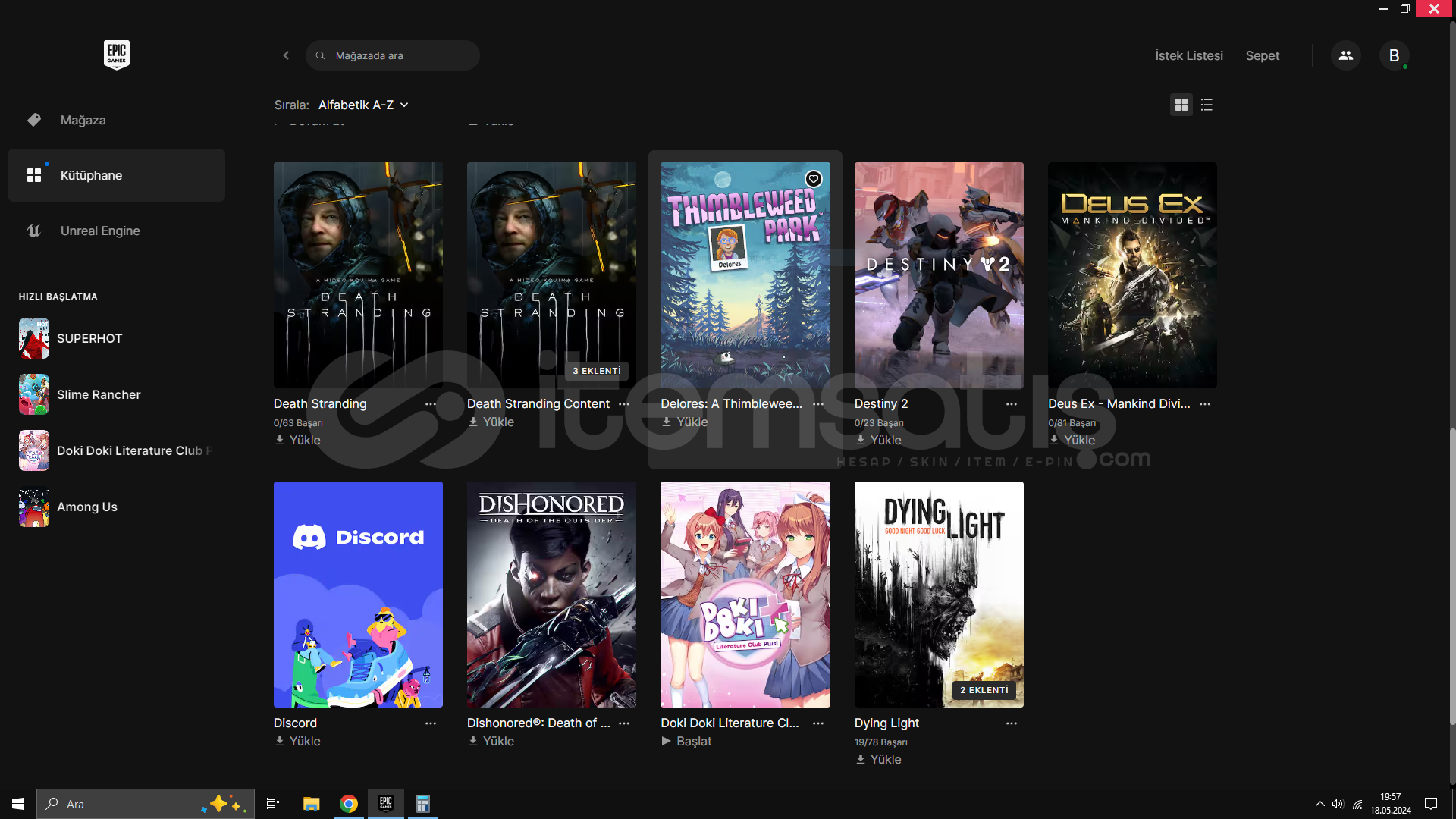The height and width of the screenshot is (819, 1456).
Task: Open Dishonored options menu
Action: click(x=624, y=723)
